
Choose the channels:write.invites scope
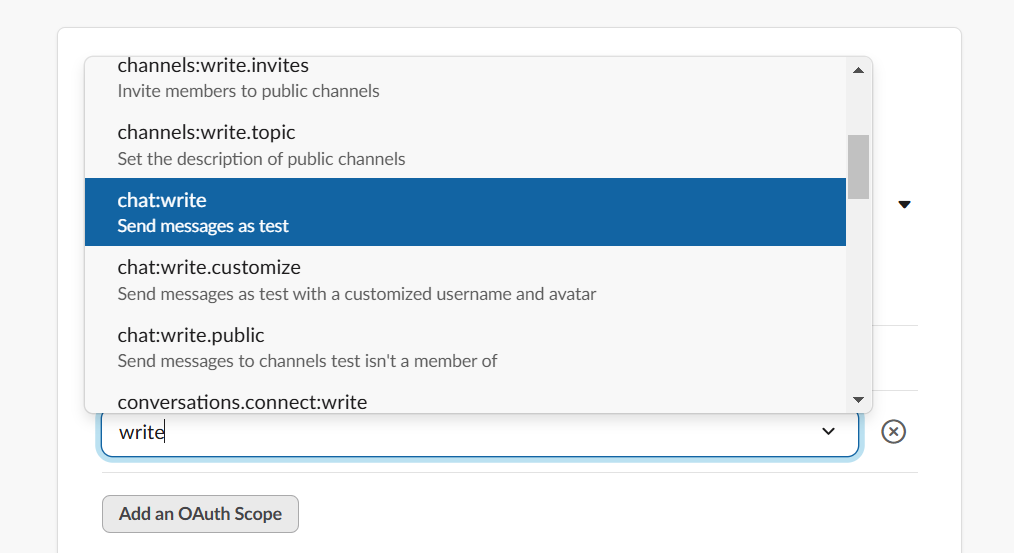pyautogui.click(x=212, y=66)
